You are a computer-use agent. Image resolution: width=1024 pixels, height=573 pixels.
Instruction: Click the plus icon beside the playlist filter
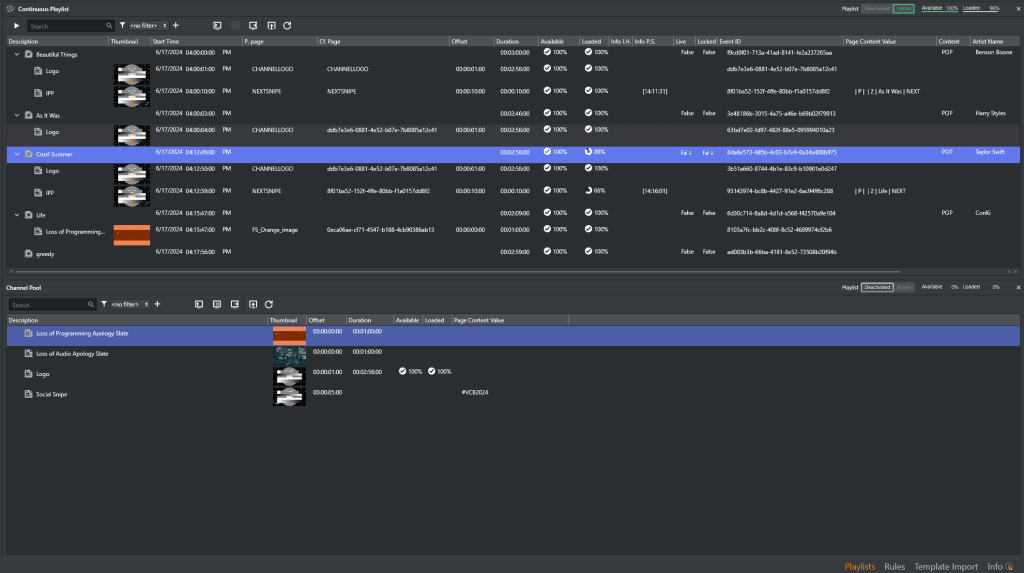pos(176,25)
